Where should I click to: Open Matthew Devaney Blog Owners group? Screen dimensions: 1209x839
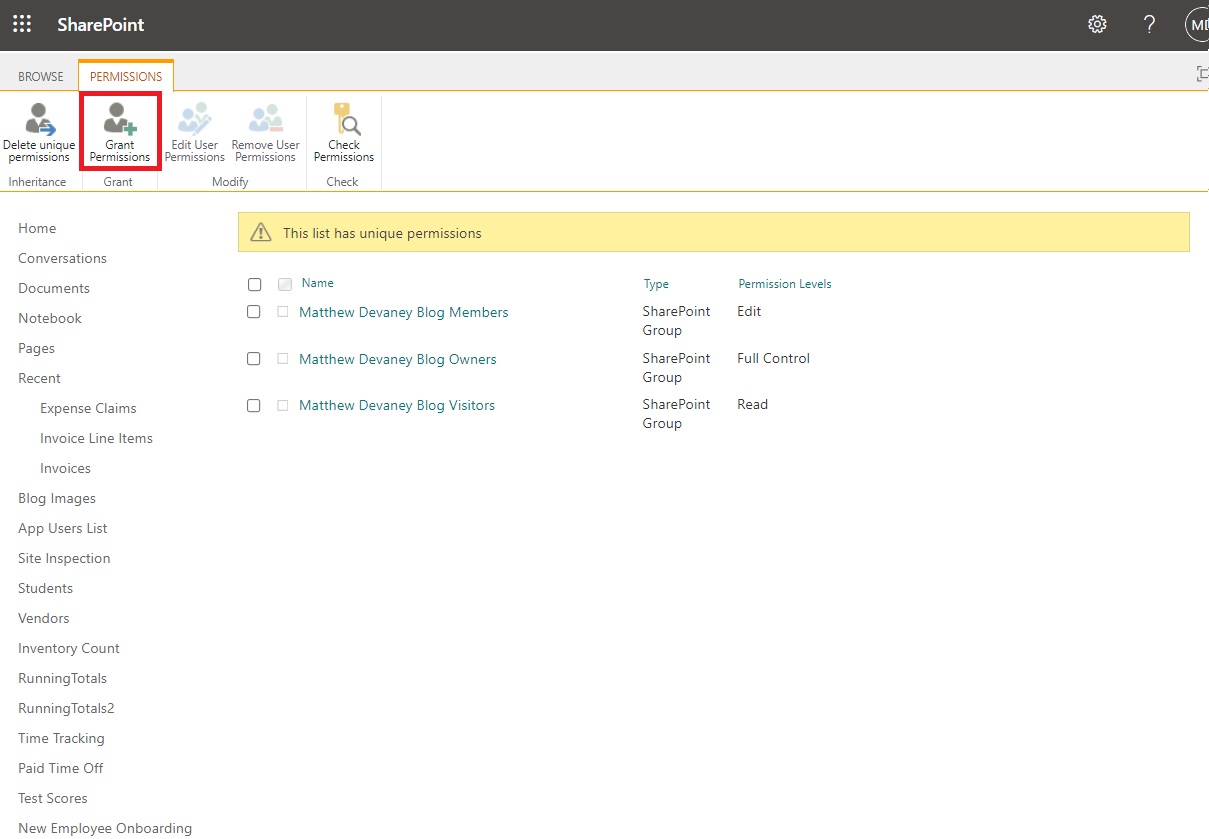pyautogui.click(x=397, y=358)
